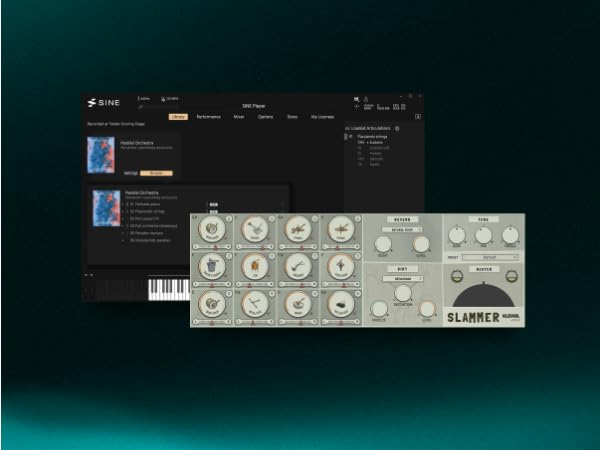Toggle the small round button on the shovel pad
Screen dimensions: 600x450
[x=272, y=219]
